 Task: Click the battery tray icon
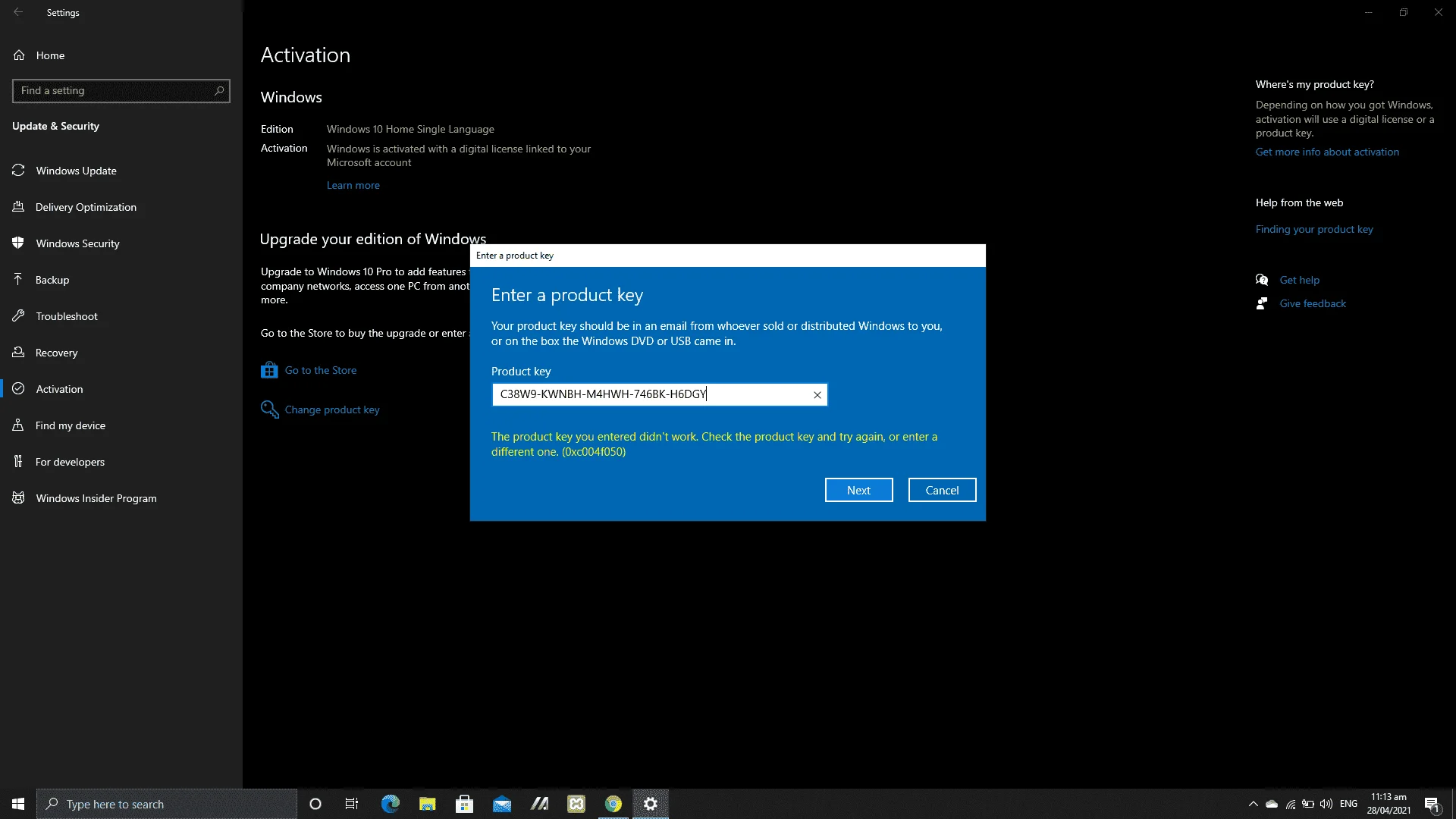tap(1308, 804)
